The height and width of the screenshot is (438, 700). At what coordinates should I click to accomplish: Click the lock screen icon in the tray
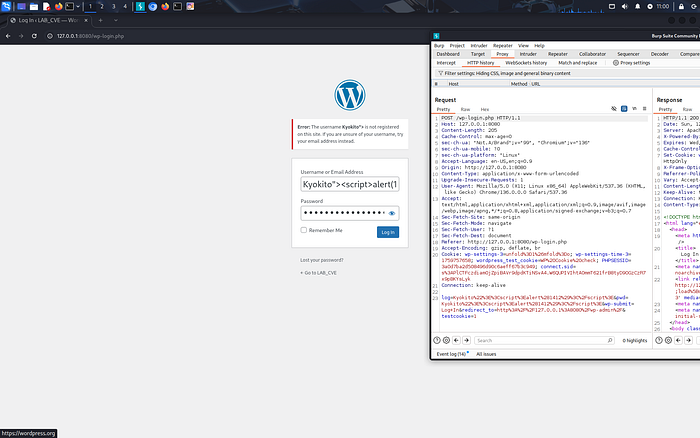pyautogui.click(x=681, y=6)
